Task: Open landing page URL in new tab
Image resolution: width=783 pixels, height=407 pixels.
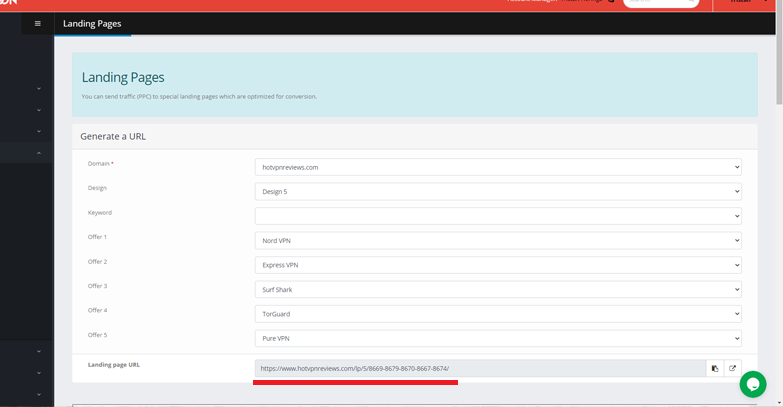Action: point(733,369)
